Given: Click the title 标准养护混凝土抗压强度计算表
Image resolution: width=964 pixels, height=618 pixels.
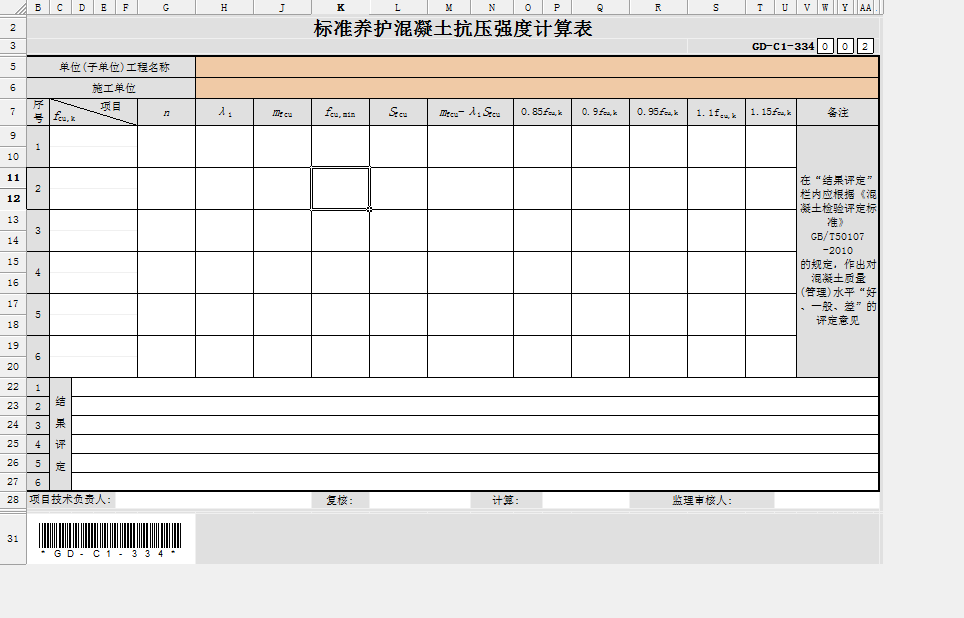Looking at the screenshot, I should 453,29.
